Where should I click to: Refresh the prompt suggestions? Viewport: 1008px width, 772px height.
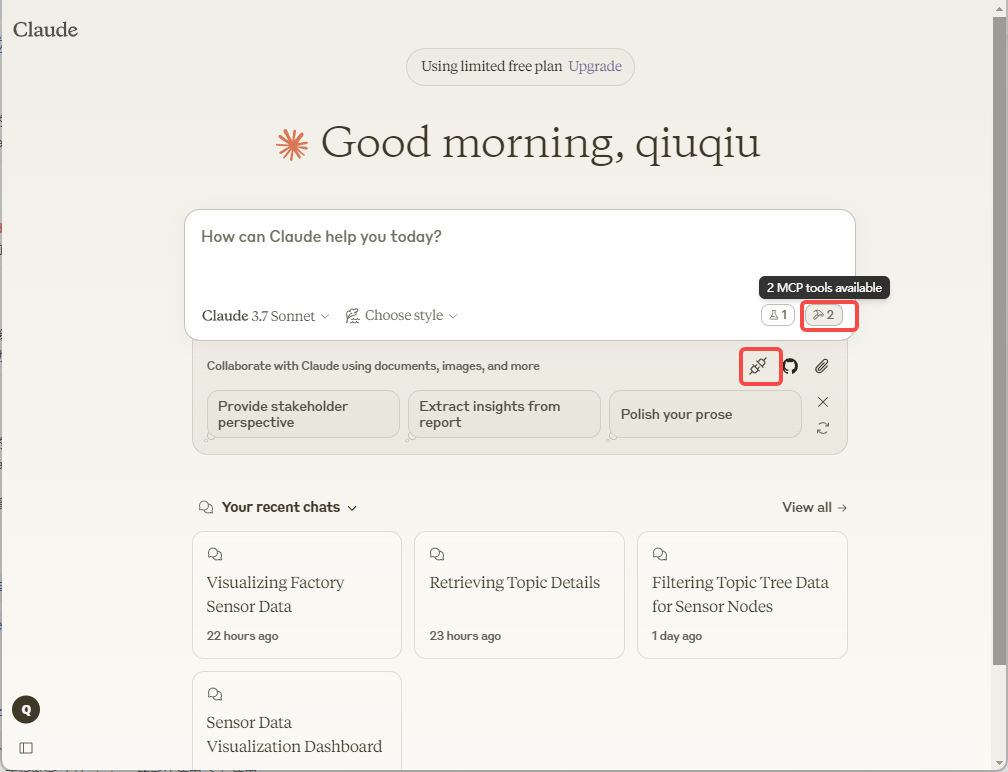pos(823,428)
